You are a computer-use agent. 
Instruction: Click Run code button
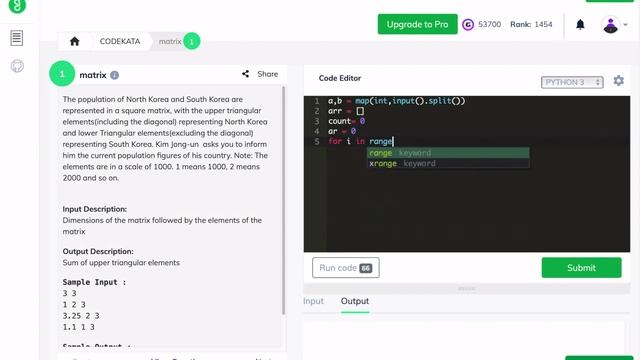point(346,268)
